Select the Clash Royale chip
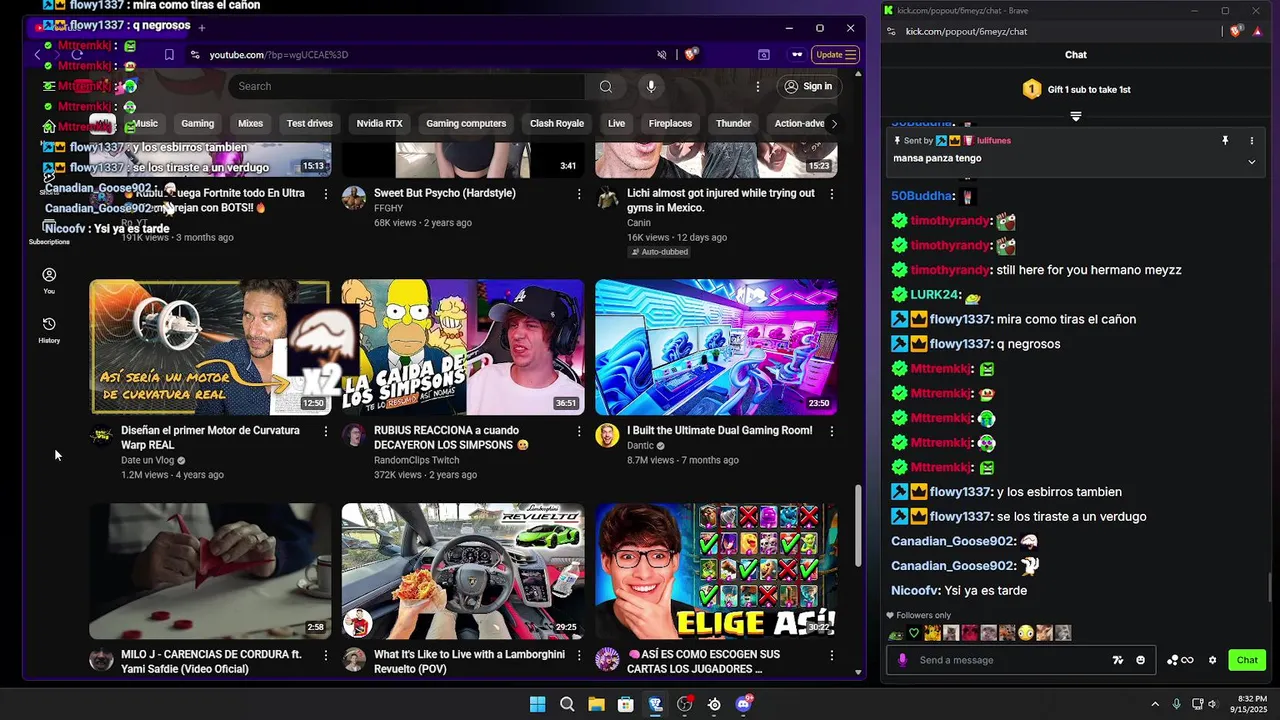1280x720 pixels. point(557,123)
